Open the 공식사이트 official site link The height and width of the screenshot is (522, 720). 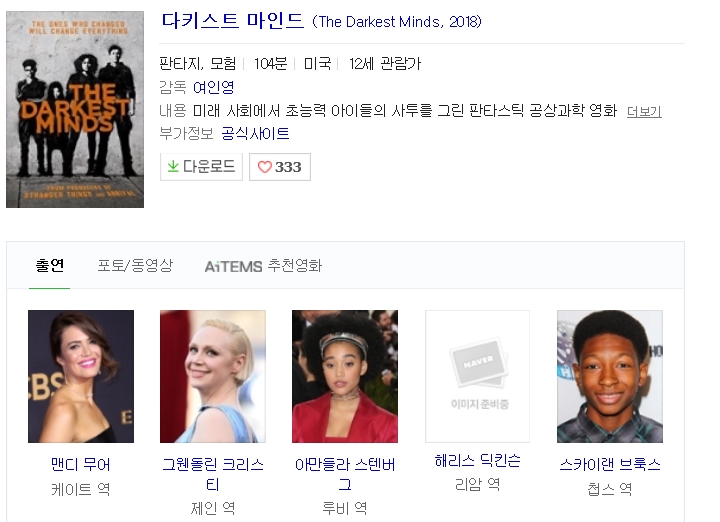tap(255, 133)
